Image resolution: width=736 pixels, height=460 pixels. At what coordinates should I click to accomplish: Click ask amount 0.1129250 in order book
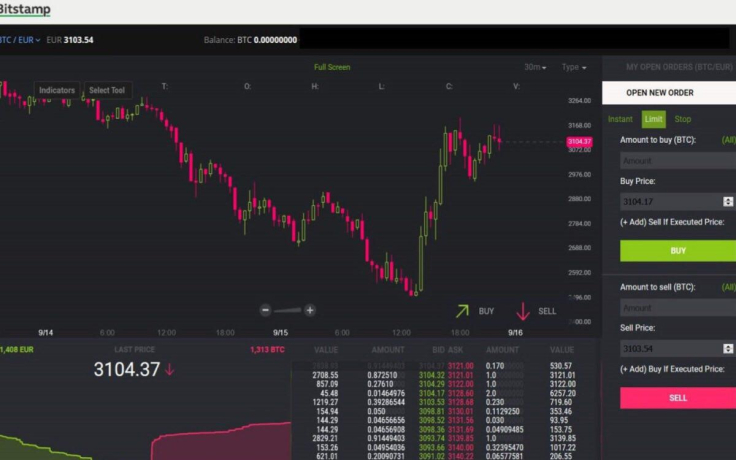coord(503,412)
